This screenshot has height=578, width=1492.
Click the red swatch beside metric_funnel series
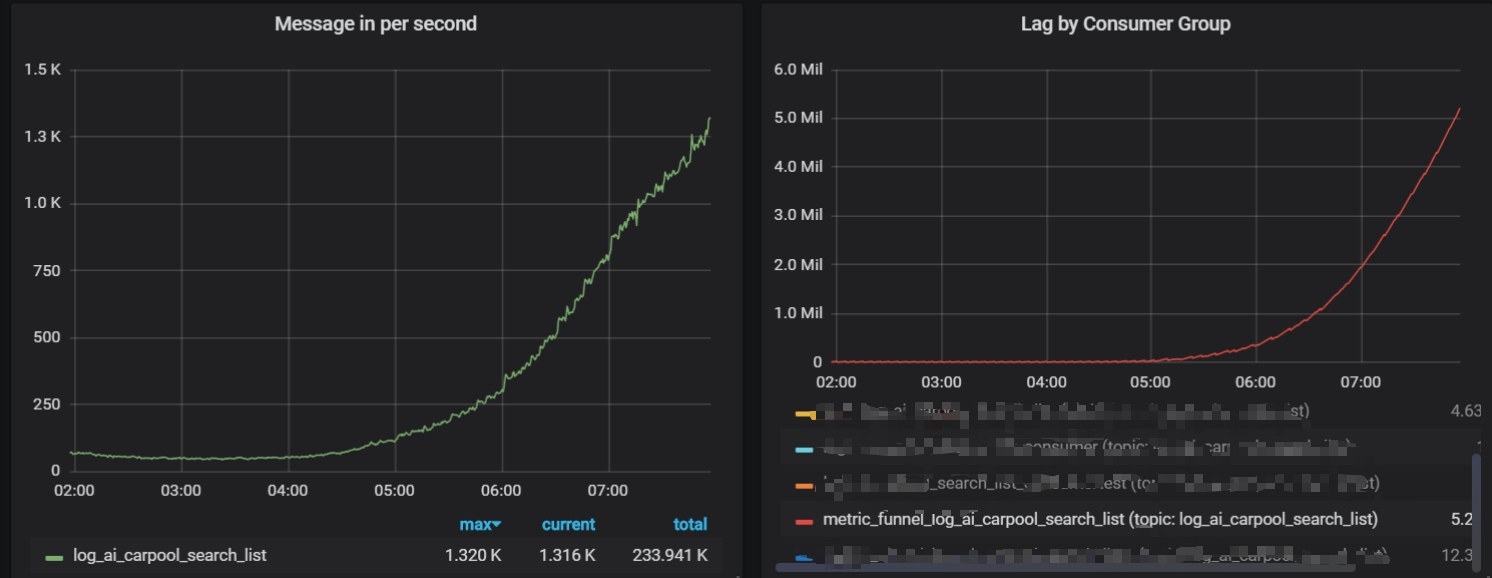804,520
